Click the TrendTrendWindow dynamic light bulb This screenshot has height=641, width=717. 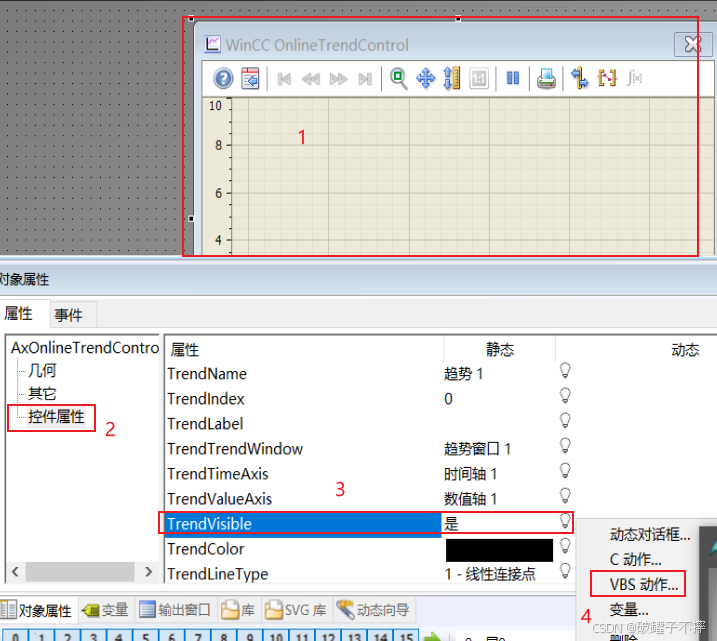(565, 445)
